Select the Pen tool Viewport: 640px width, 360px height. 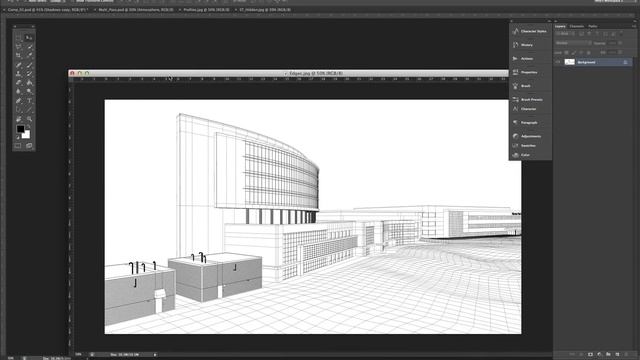(18, 101)
